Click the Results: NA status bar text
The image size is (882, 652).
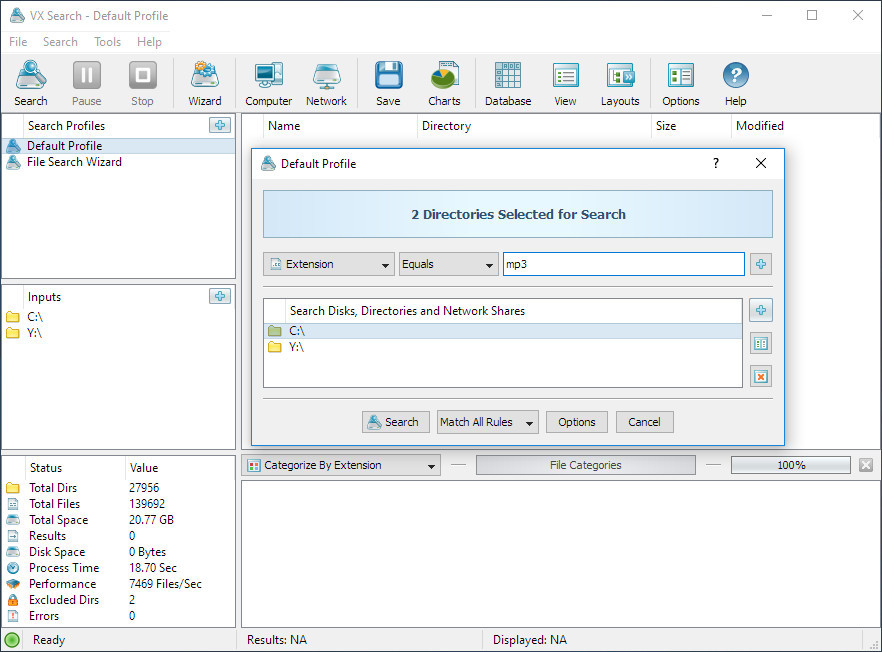tap(277, 640)
